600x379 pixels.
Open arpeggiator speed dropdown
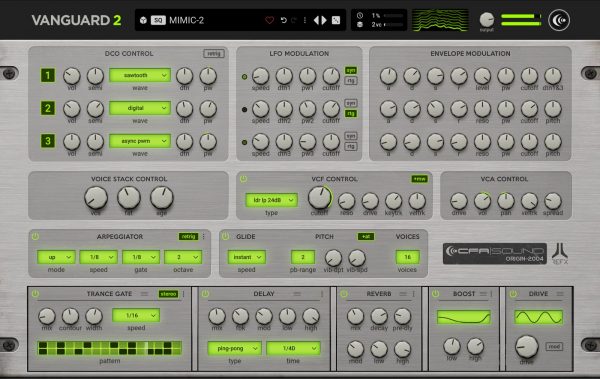[98, 257]
